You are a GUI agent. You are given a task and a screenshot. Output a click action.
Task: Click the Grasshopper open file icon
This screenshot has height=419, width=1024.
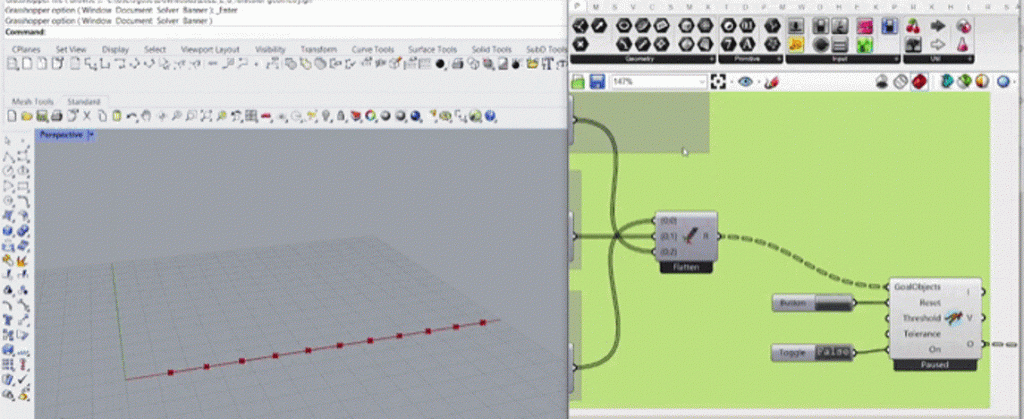tap(579, 82)
